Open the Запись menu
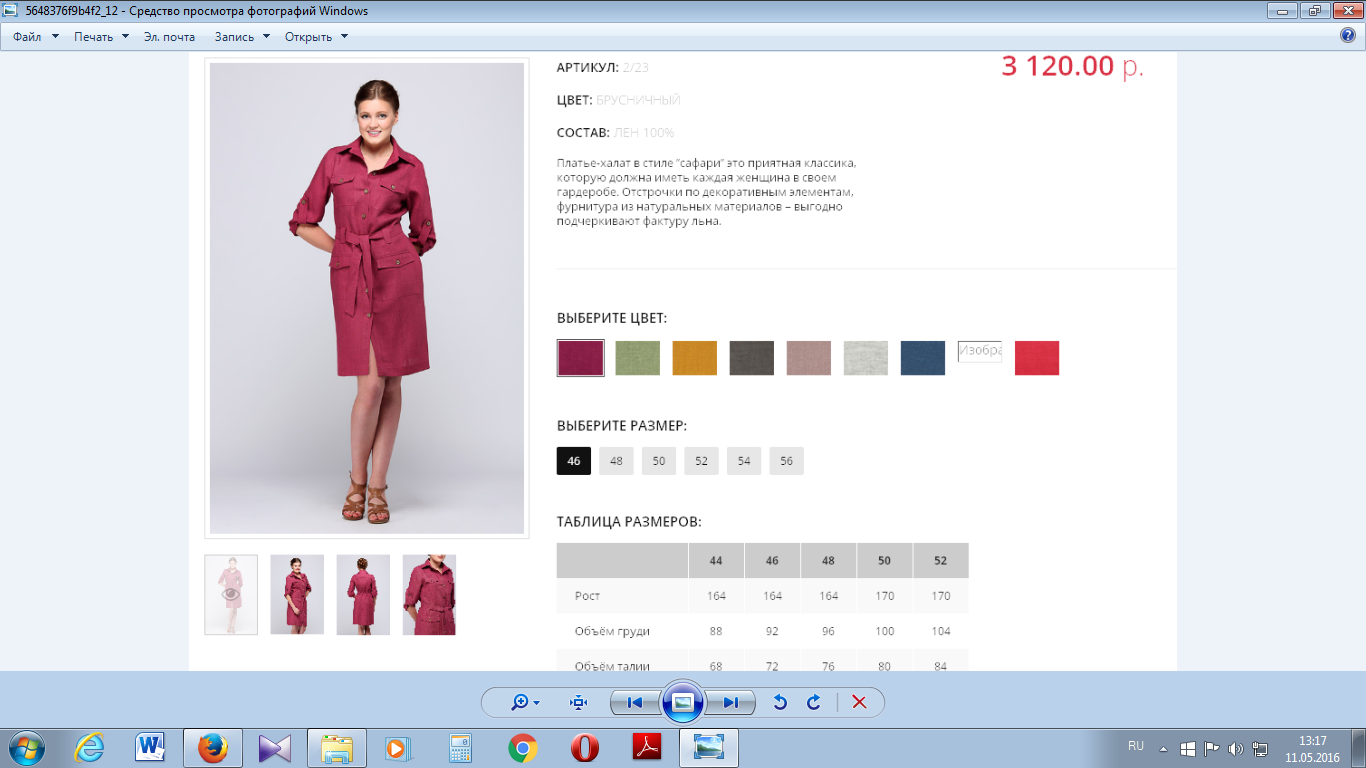The width and height of the screenshot is (1366, 768). [235, 36]
